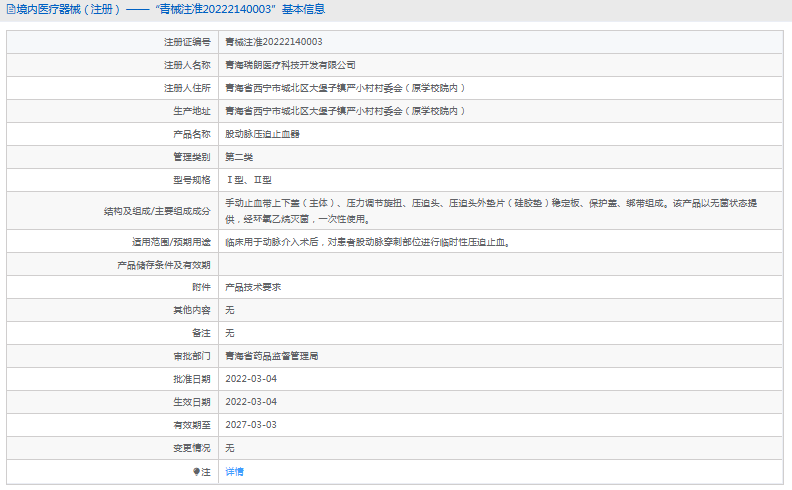Click the Ⅰ型、Ⅱ型 model specification value
The image size is (792, 490).
coord(249,180)
